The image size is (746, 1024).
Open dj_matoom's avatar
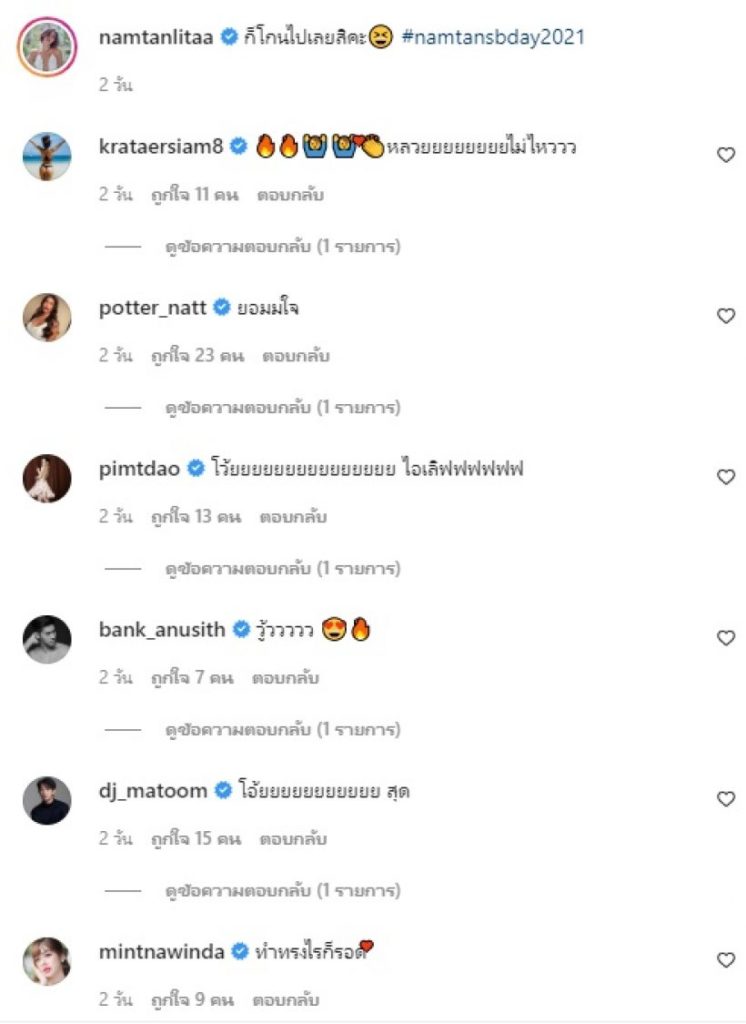tap(47, 800)
